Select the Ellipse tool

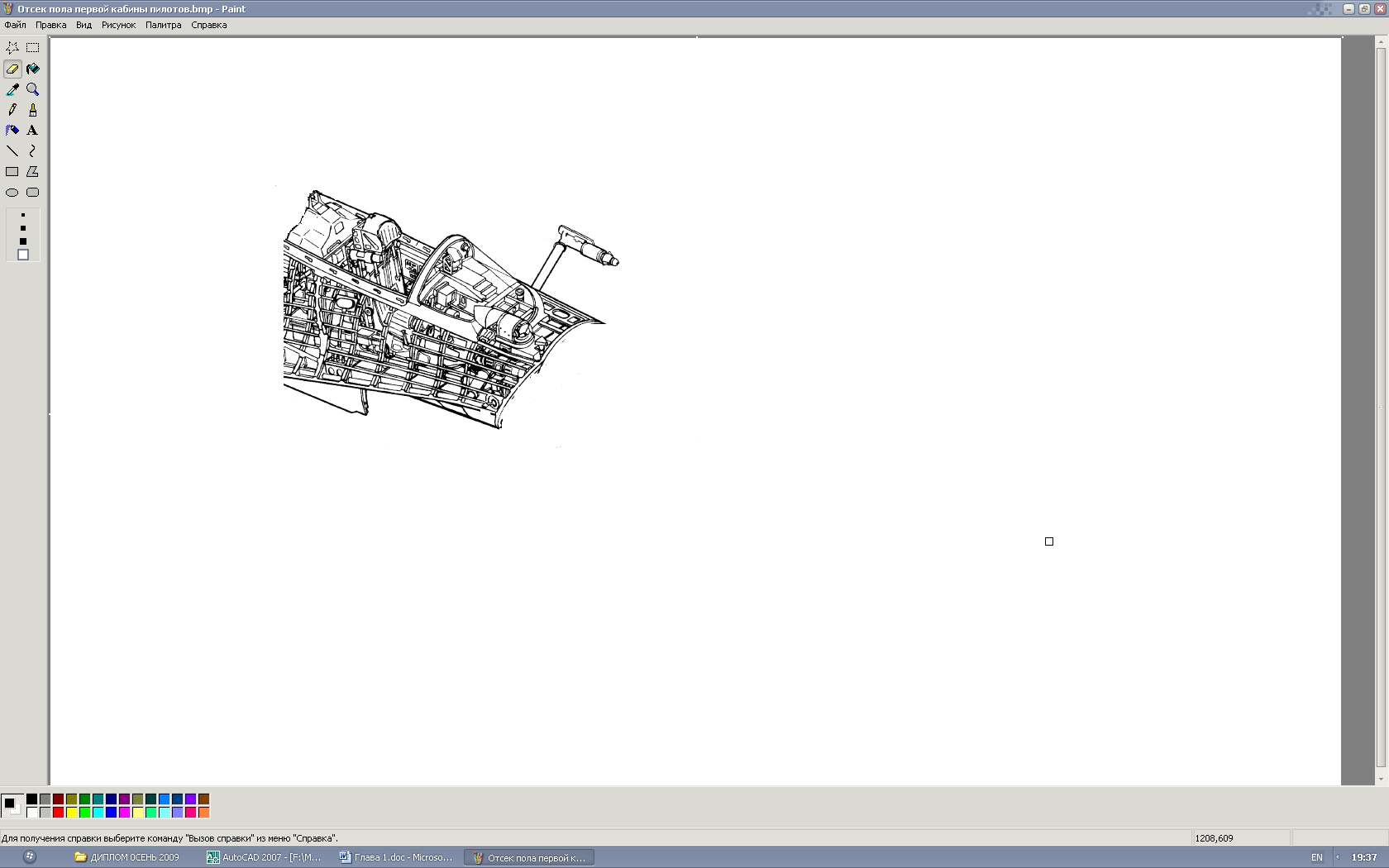tap(12, 193)
